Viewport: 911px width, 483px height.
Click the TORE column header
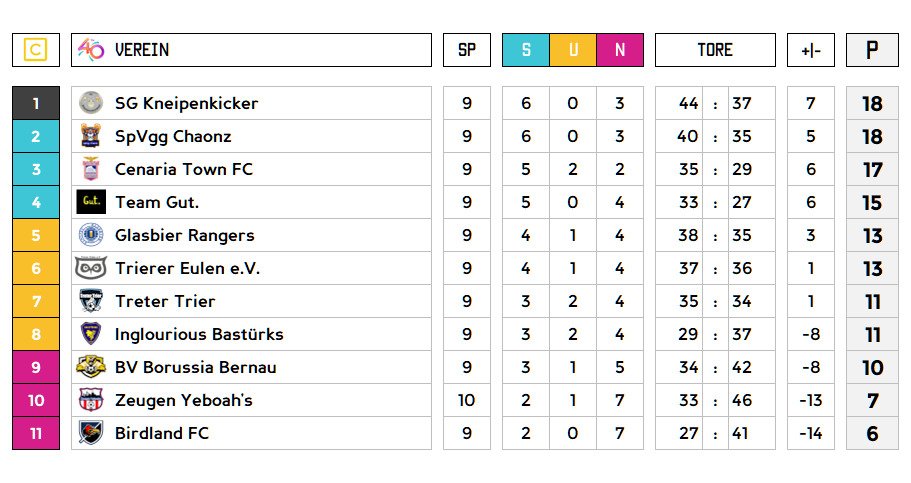(715, 50)
